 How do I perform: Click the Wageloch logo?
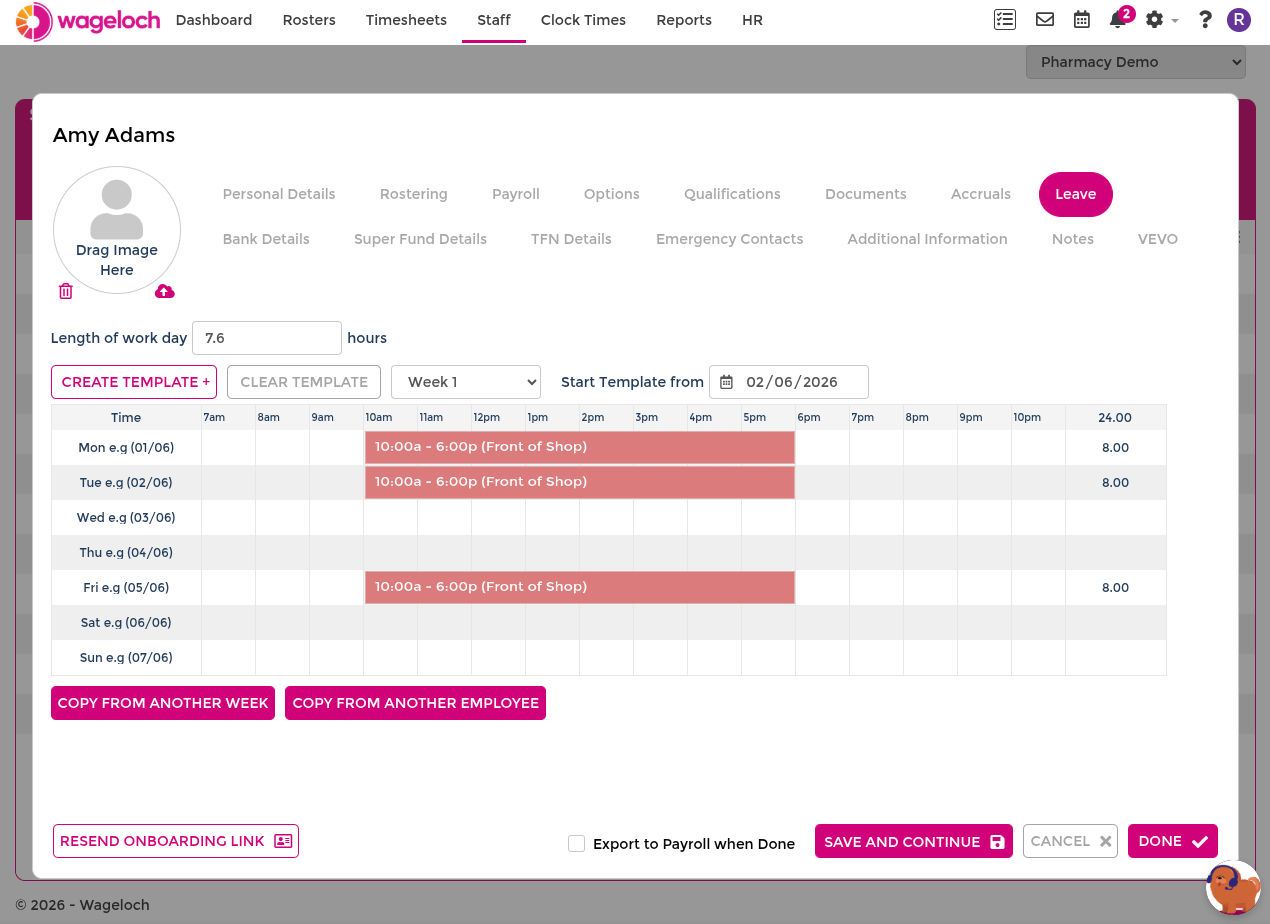88,21
